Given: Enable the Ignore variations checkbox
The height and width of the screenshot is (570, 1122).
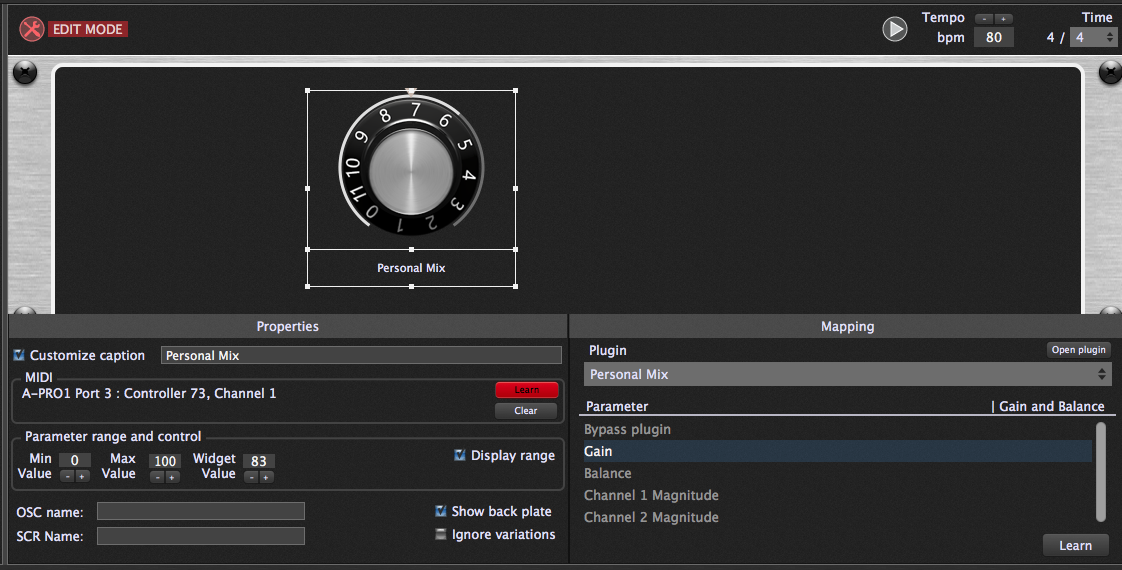Looking at the screenshot, I should tap(441, 534).
